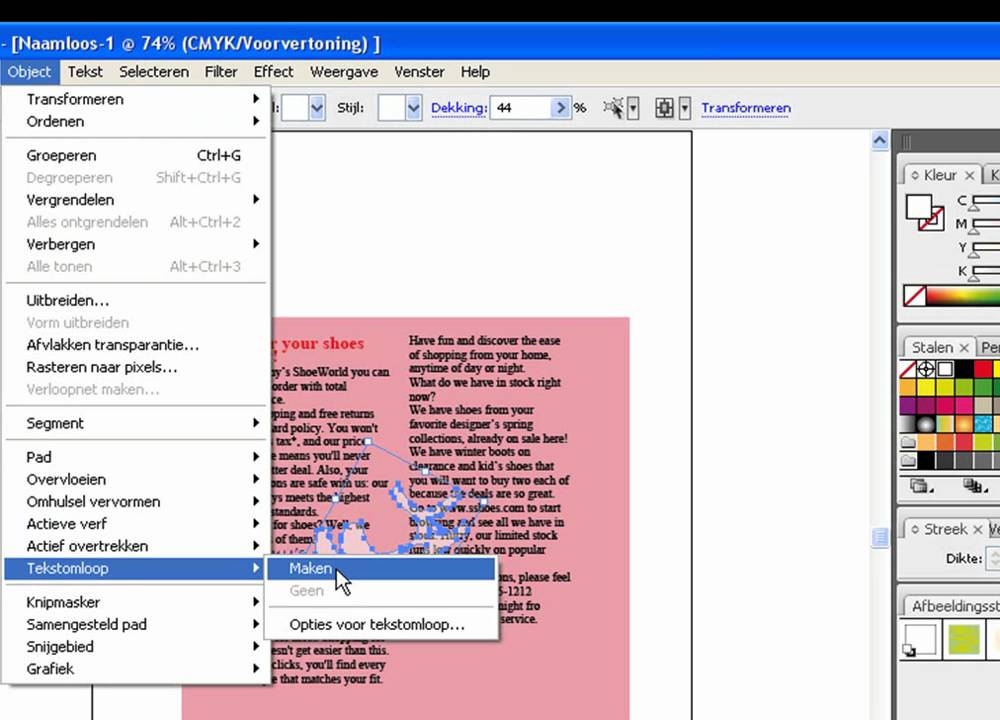The image size is (1000, 720).
Task: Choose Maken in the Tekstomloop submenu
Action: pos(381,568)
